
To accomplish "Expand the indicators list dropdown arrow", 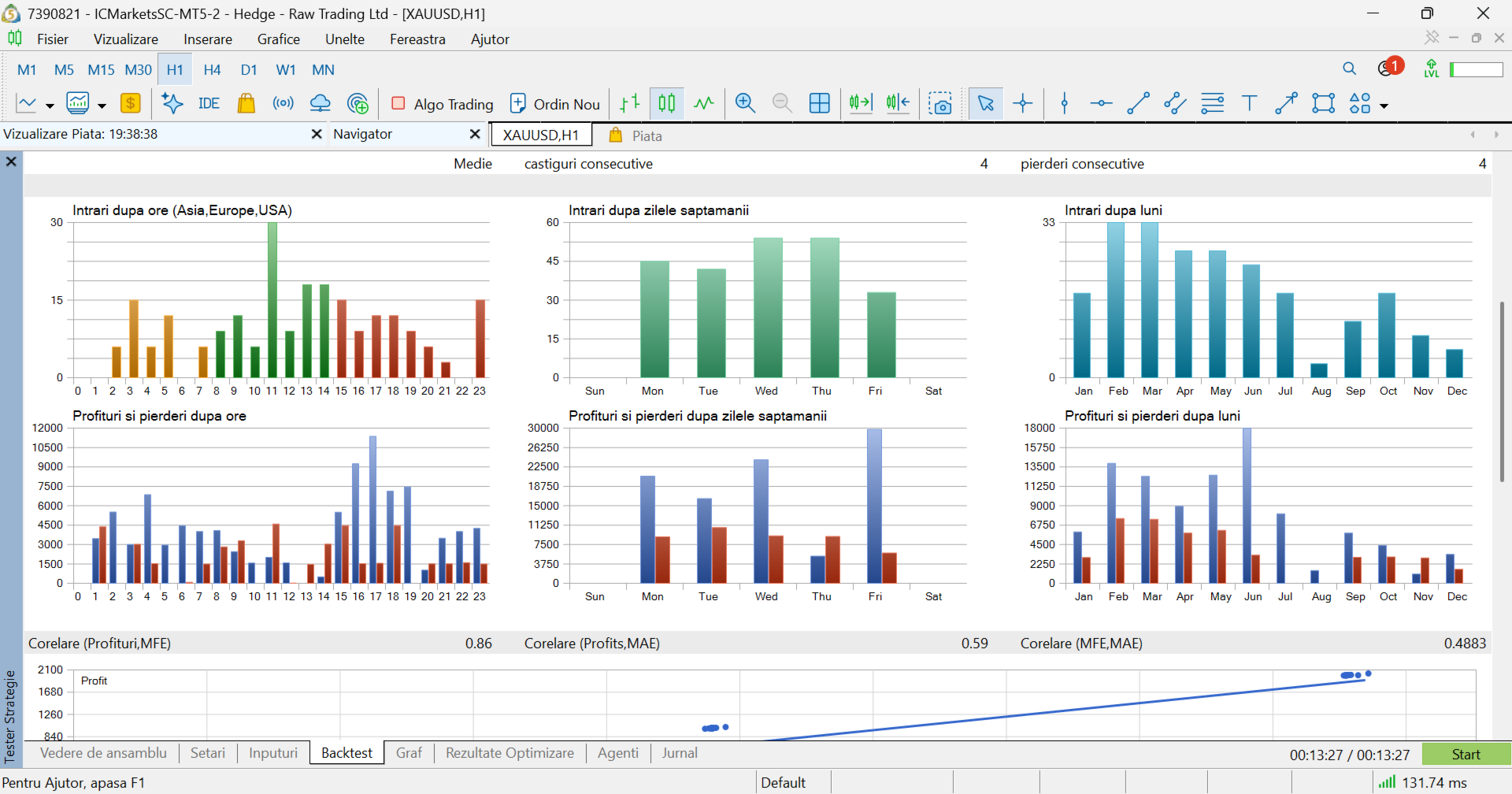I will point(102,106).
